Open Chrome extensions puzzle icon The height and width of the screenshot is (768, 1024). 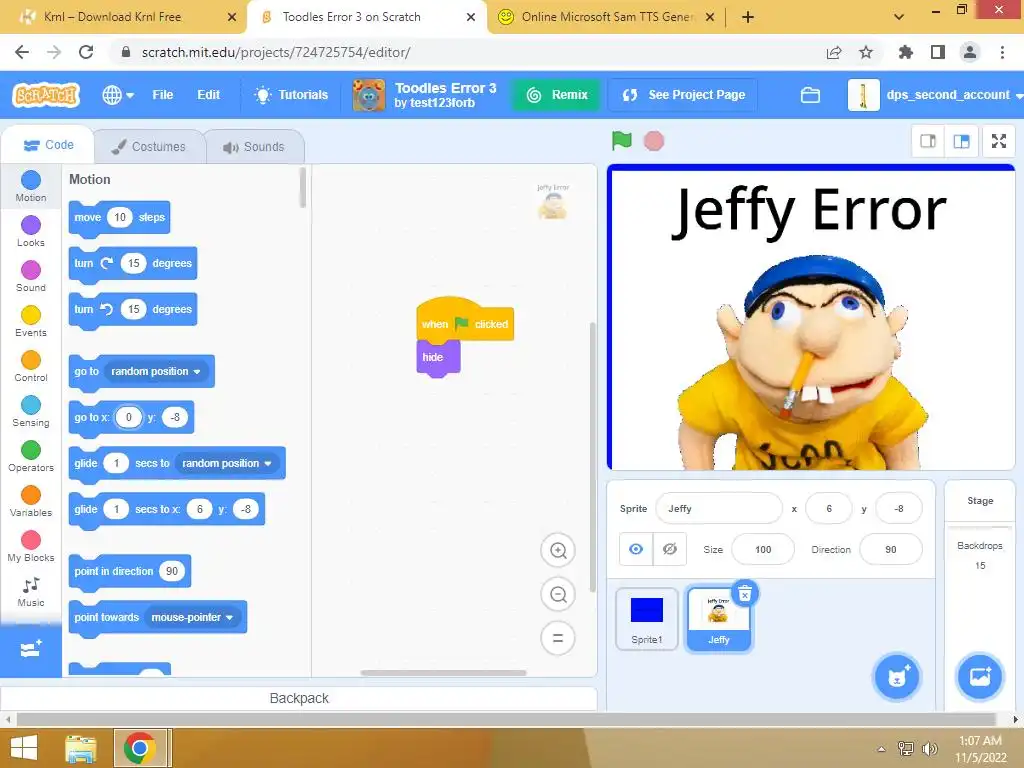coord(905,52)
